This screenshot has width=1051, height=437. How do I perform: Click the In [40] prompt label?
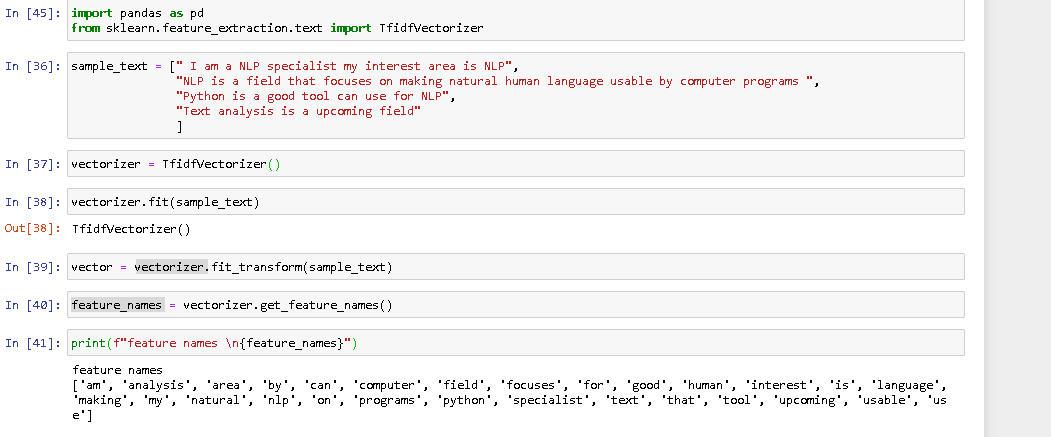[33, 305]
